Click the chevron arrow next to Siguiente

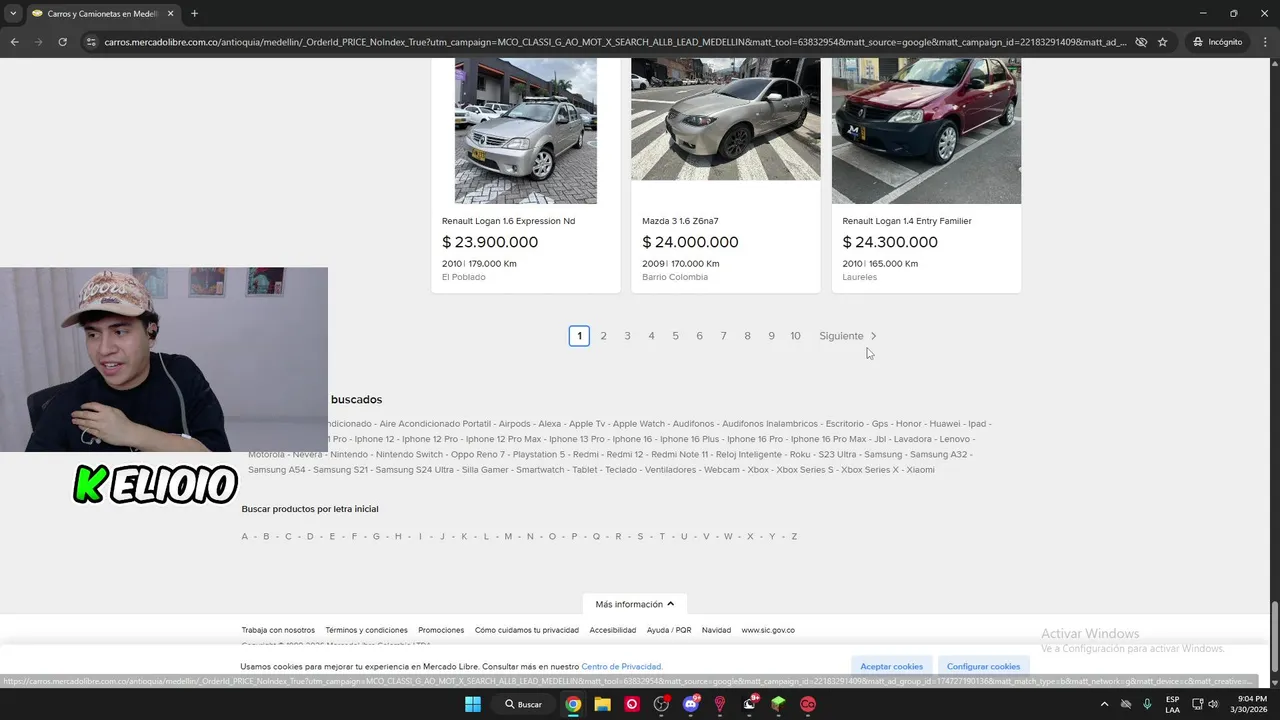click(873, 336)
